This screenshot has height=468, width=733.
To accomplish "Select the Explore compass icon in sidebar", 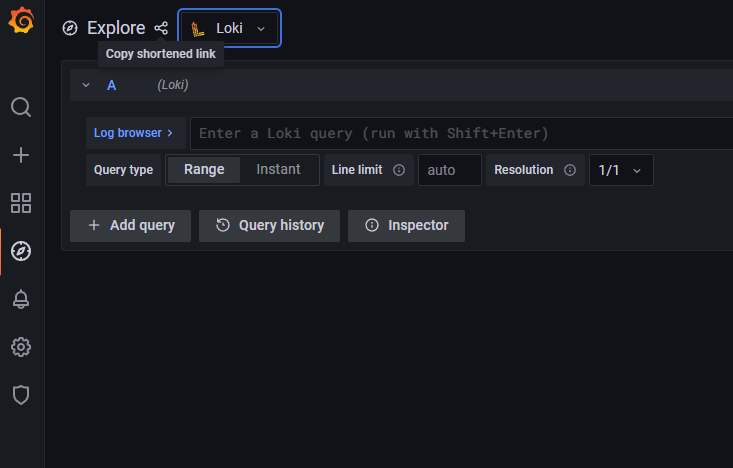I will (x=21, y=251).
